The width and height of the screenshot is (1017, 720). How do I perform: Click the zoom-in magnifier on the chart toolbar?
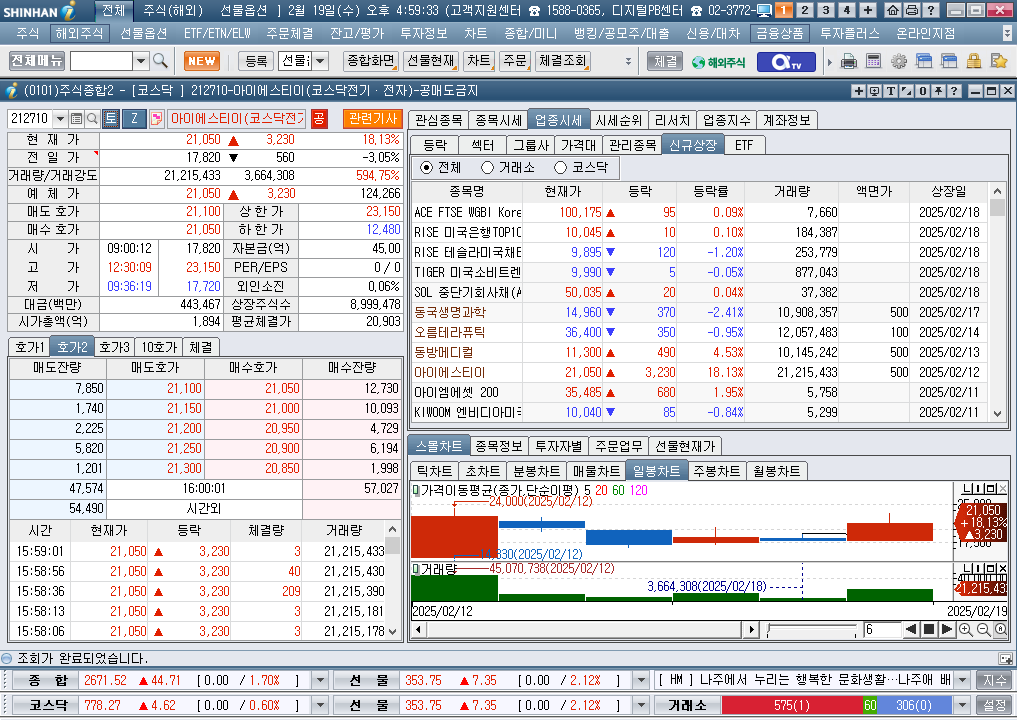point(965,630)
